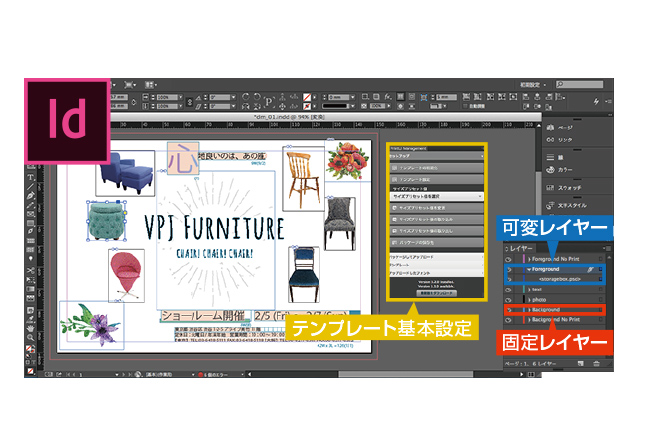The width and height of the screenshot is (646, 440).
Task: Click the 最新版をダウンロード button
Action: [436, 293]
